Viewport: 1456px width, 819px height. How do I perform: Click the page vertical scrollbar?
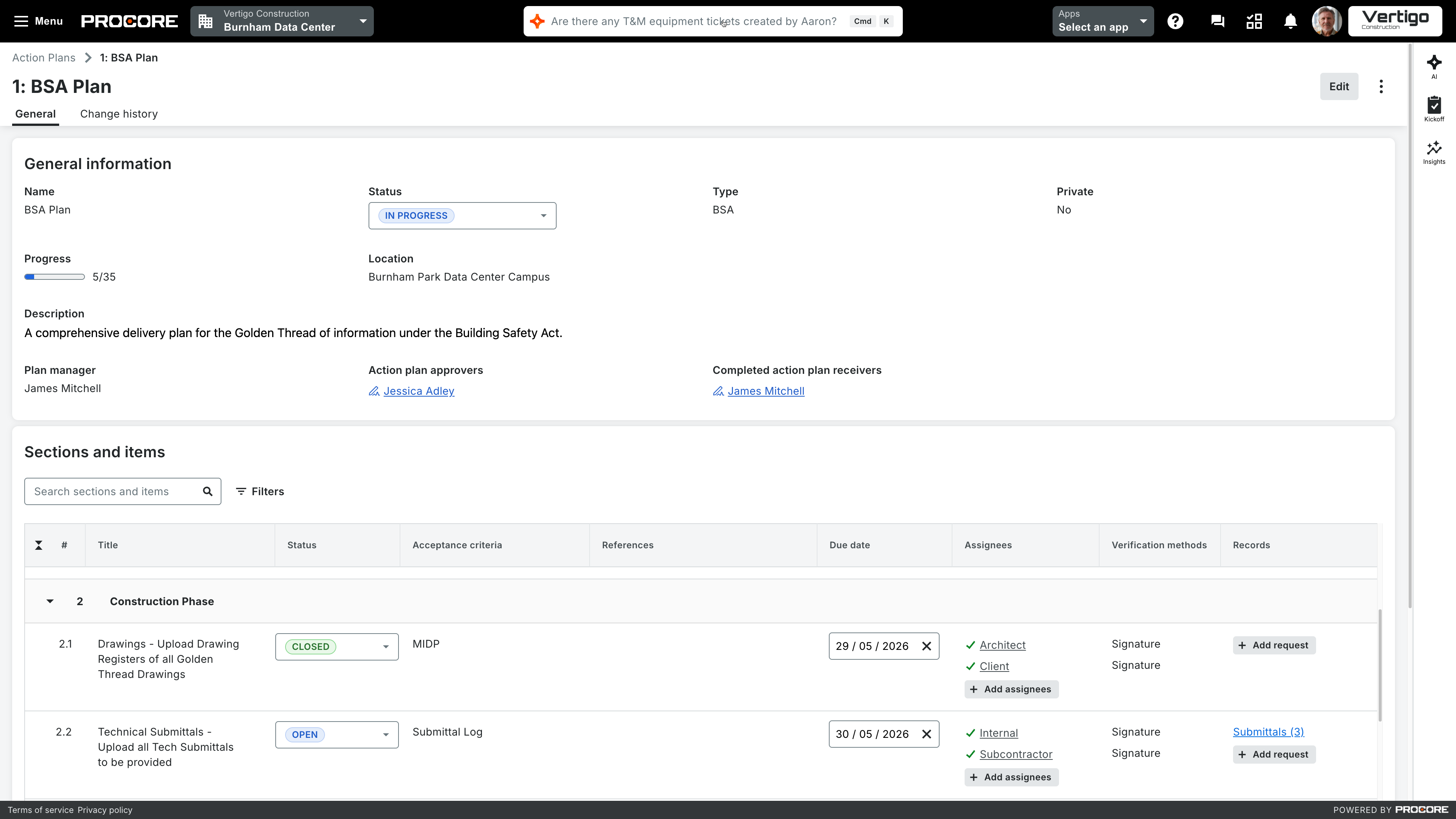[x=1410, y=326]
